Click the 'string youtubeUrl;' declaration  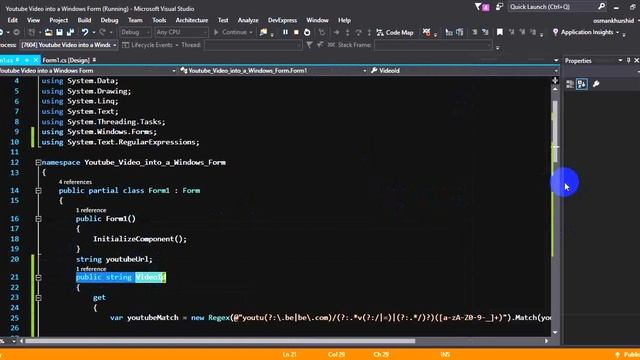[x=114, y=259]
